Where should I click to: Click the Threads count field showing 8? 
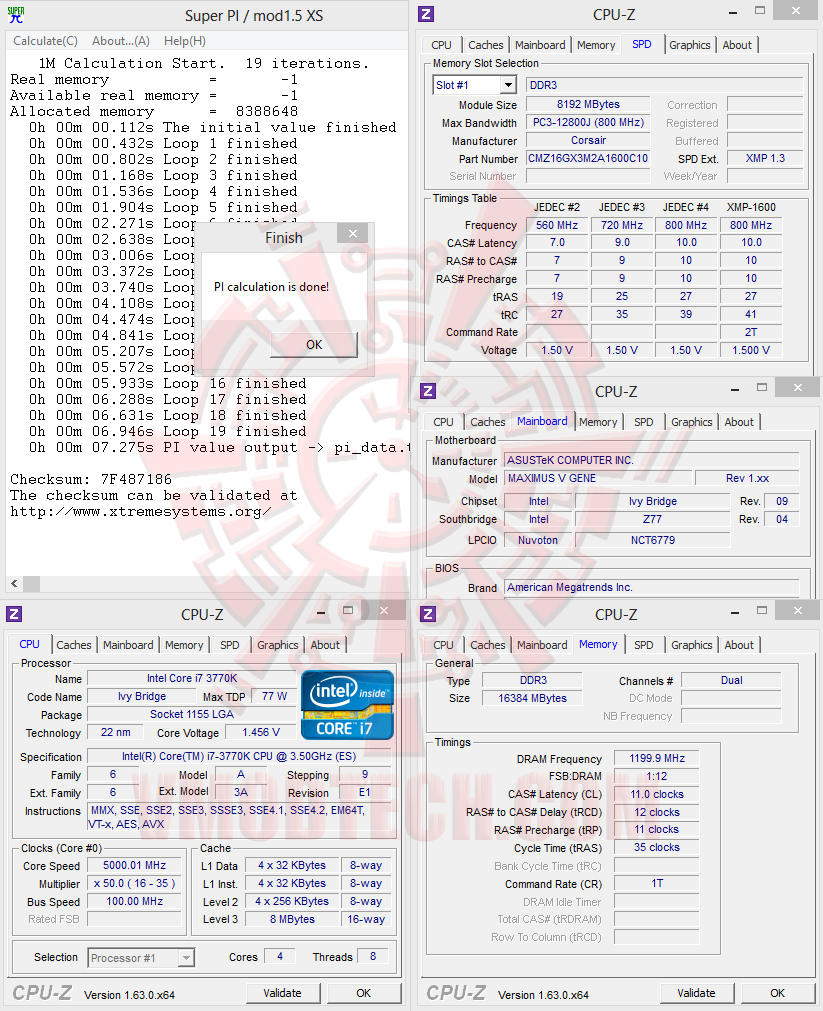click(x=373, y=957)
